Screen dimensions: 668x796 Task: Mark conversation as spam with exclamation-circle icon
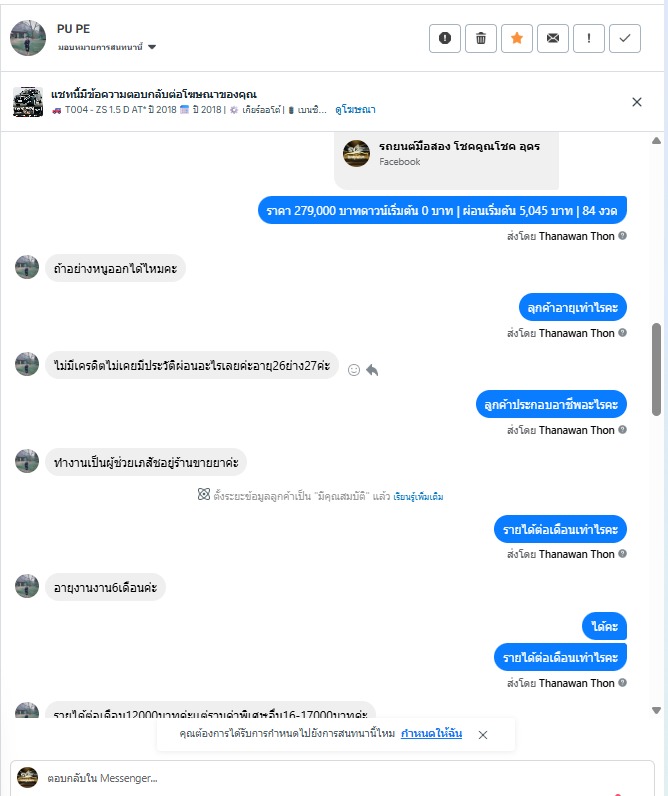445,38
